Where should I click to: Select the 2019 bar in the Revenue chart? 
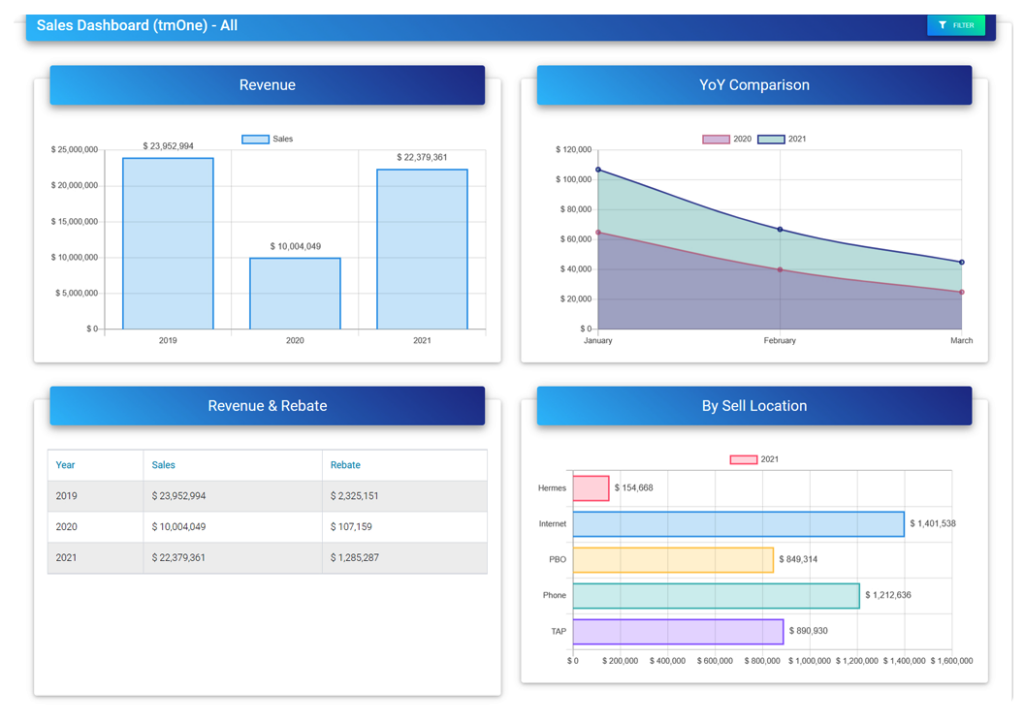coord(166,245)
